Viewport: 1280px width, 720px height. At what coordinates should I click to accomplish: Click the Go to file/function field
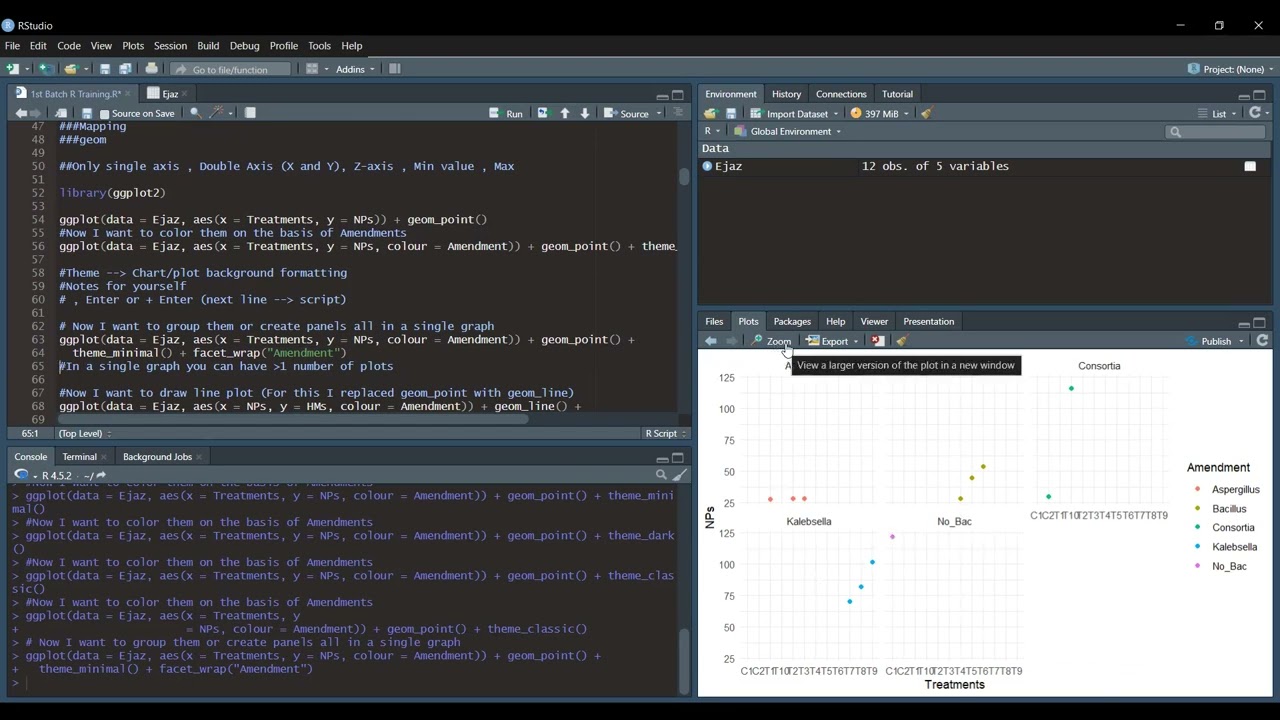click(x=230, y=69)
